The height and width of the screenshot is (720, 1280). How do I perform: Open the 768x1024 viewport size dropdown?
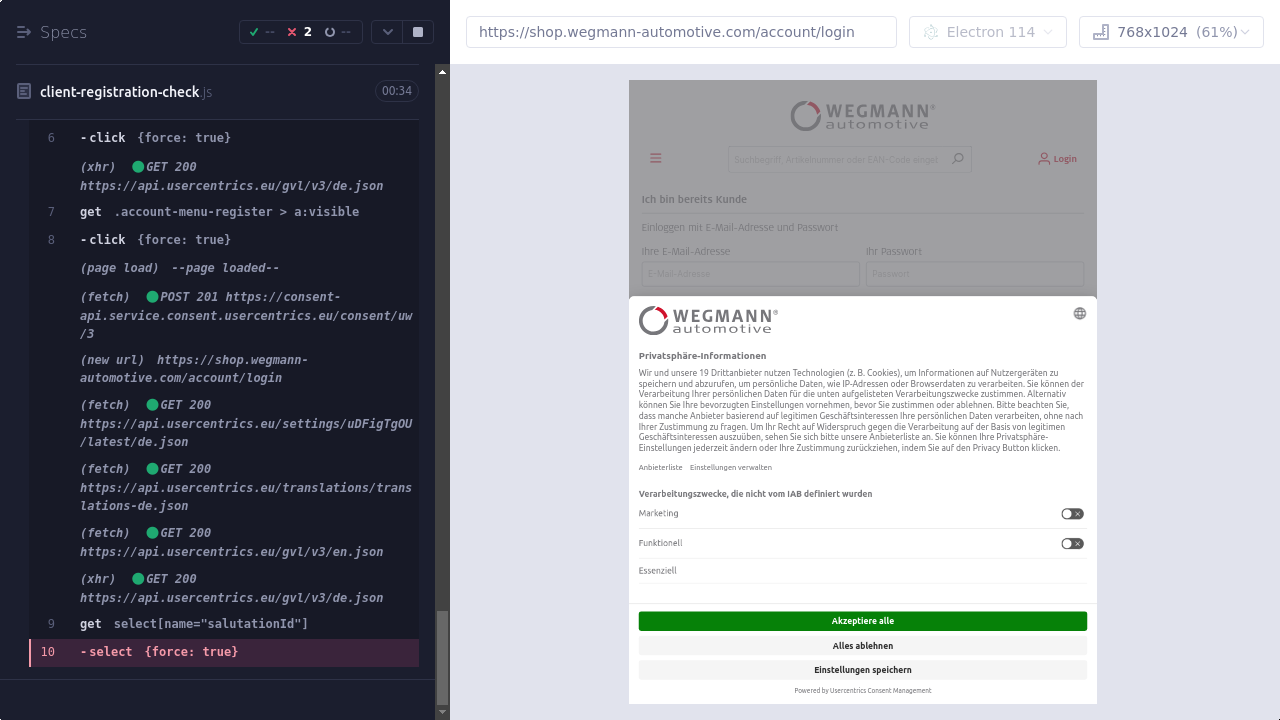click(1171, 32)
